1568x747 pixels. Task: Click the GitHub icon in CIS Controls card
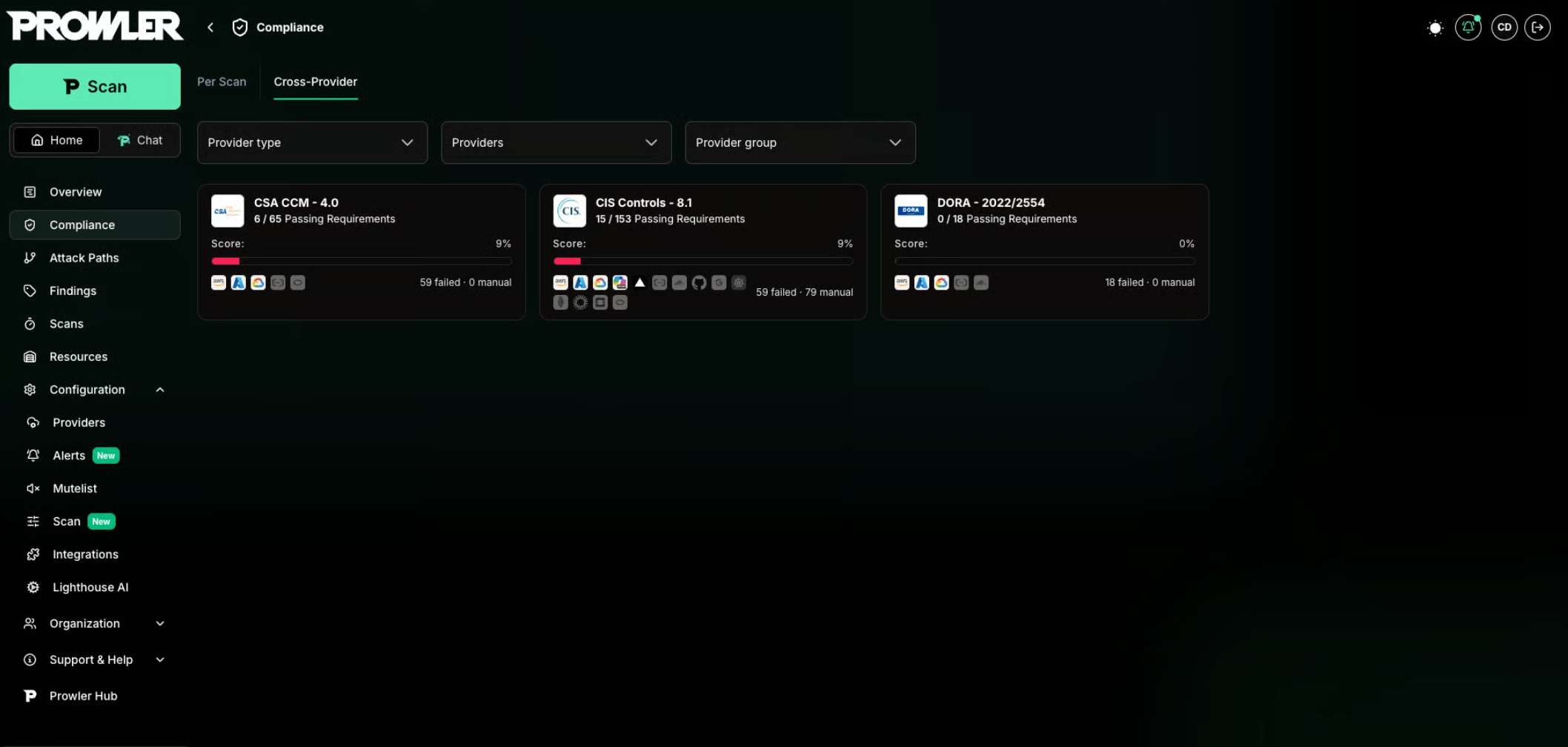tap(699, 282)
